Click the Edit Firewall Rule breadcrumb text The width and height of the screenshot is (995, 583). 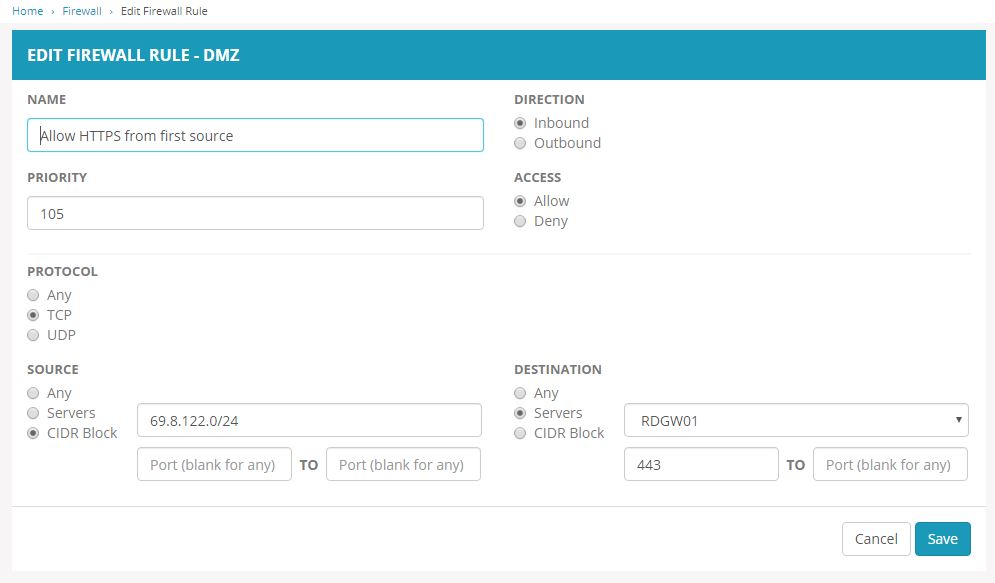coord(164,11)
